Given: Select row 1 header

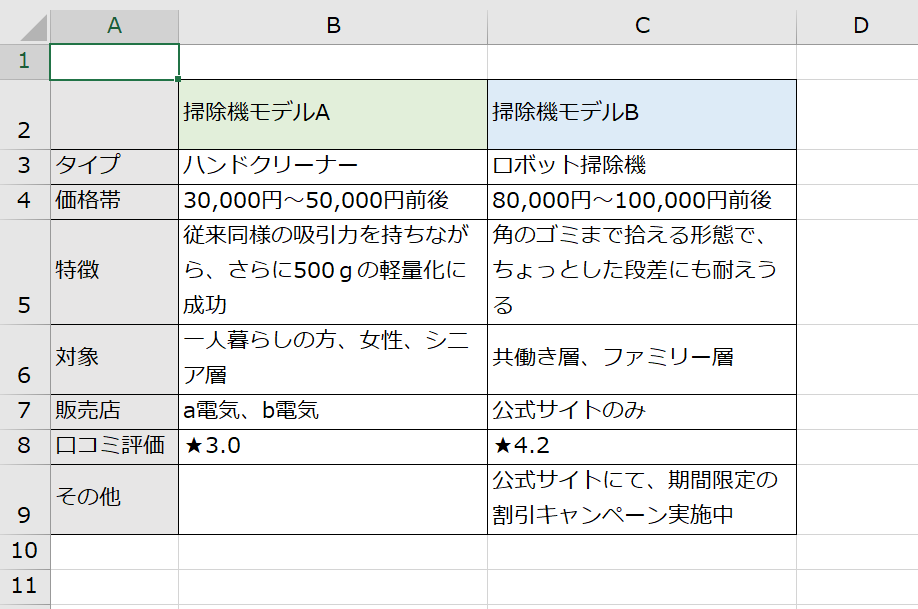Looking at the screenshot, I should click(x=25, y=61).
